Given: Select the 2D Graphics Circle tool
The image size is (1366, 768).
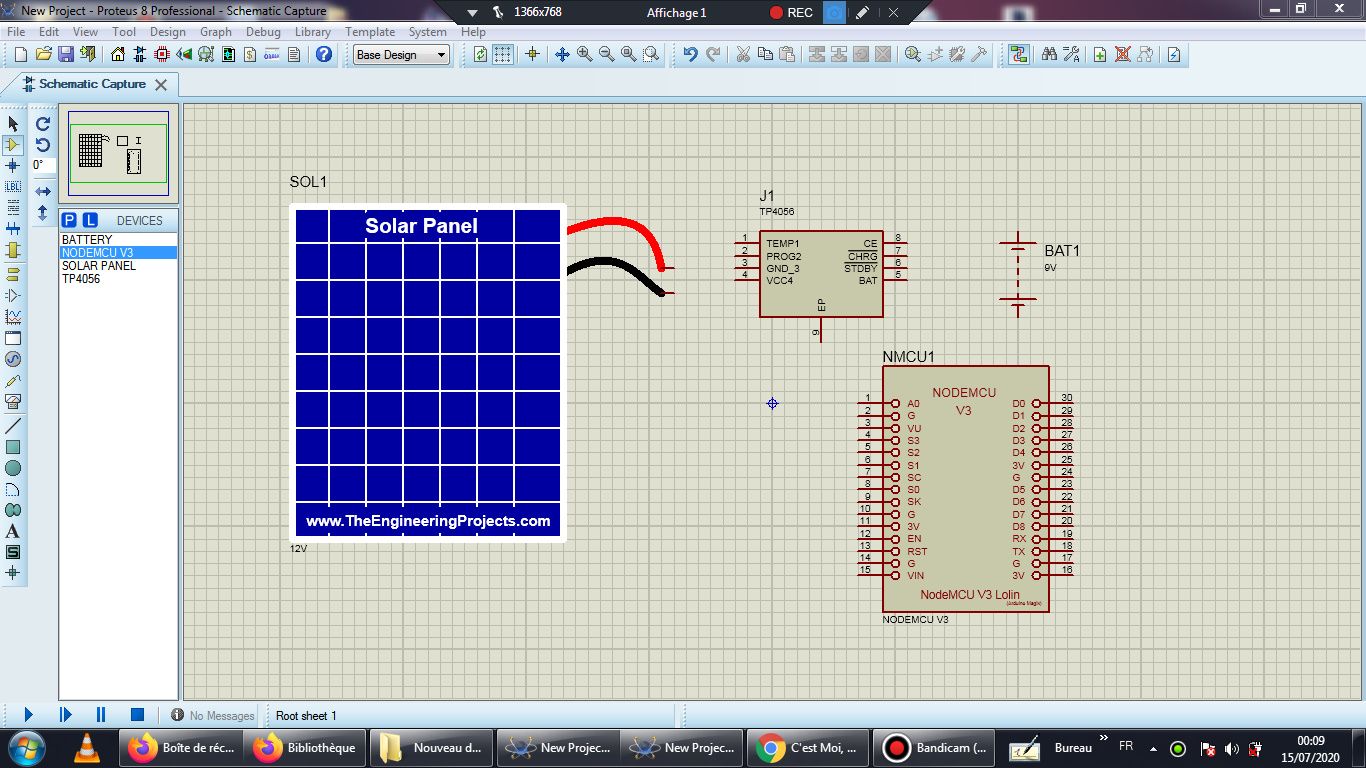Looking at the screenshot, I should (x=13, y=468).
